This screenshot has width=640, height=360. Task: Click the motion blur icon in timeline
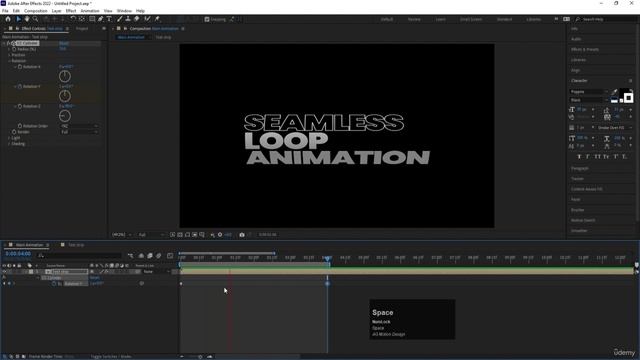click(x=158, y=256)
